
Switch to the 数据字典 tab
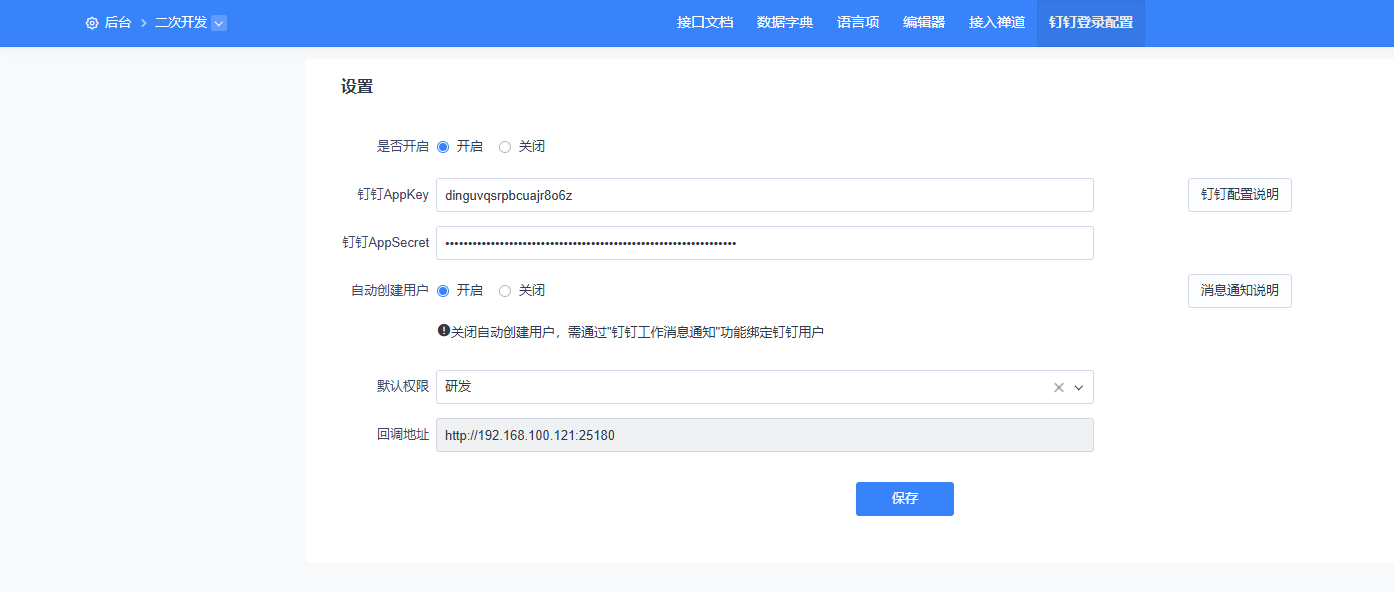(785, 23)
